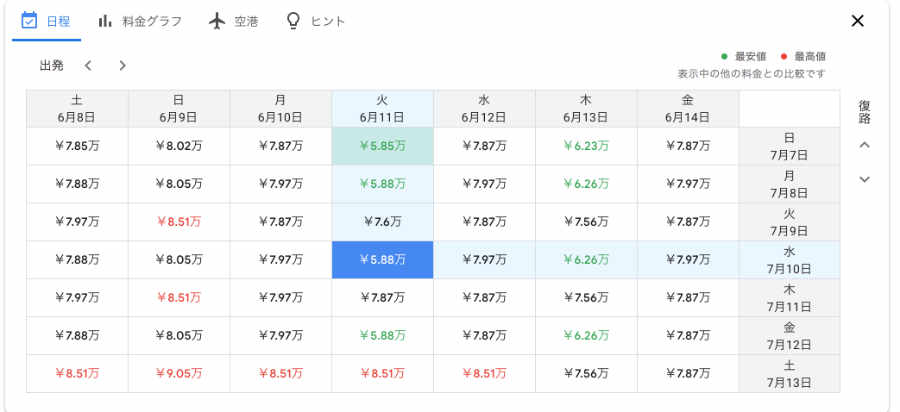900x412 pixels.
Task: Select 6月10日 departure column header
Action: click(281, 108)
